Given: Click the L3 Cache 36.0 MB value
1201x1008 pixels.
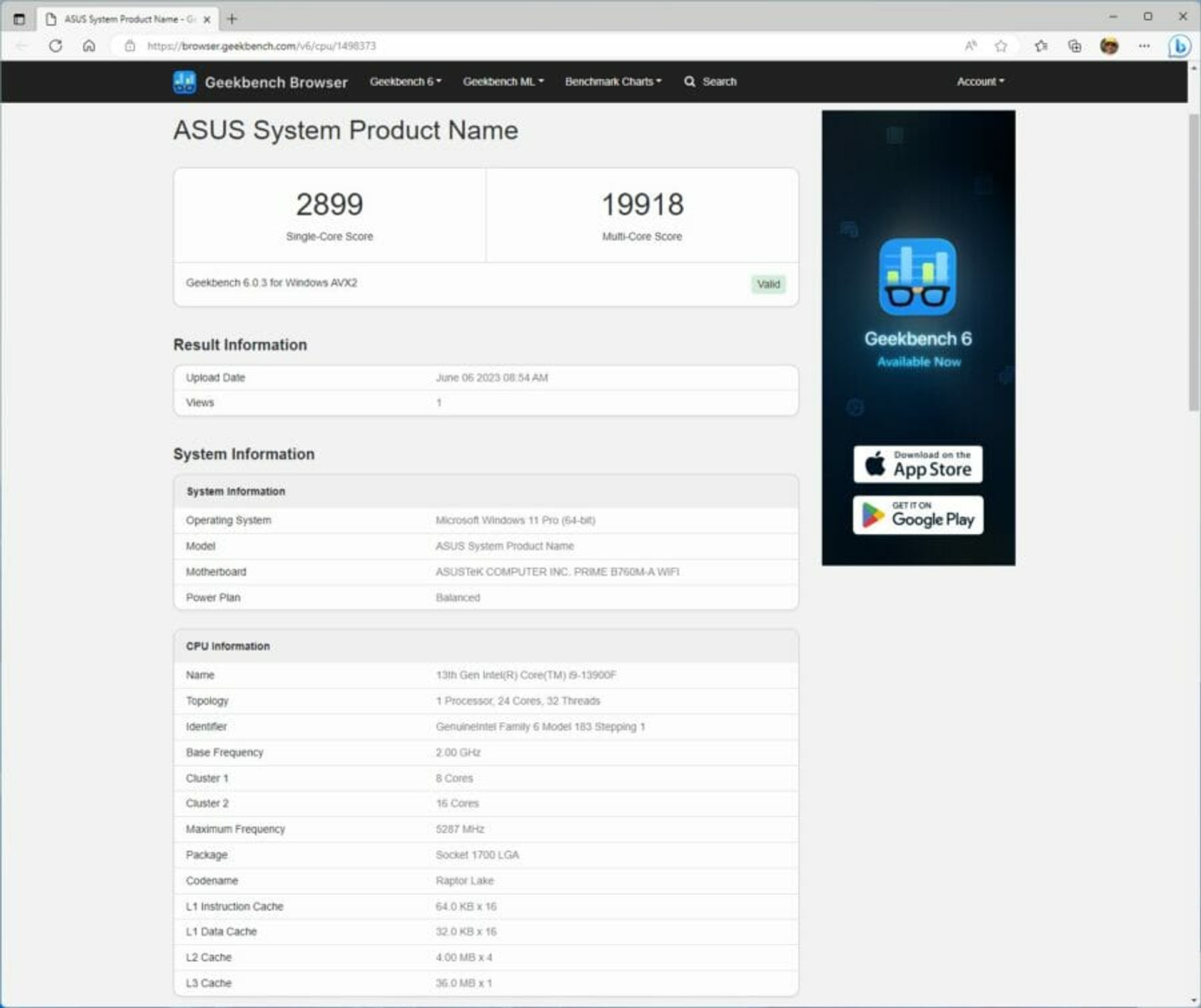Looking at the screenshot, I should pos(464,983).
